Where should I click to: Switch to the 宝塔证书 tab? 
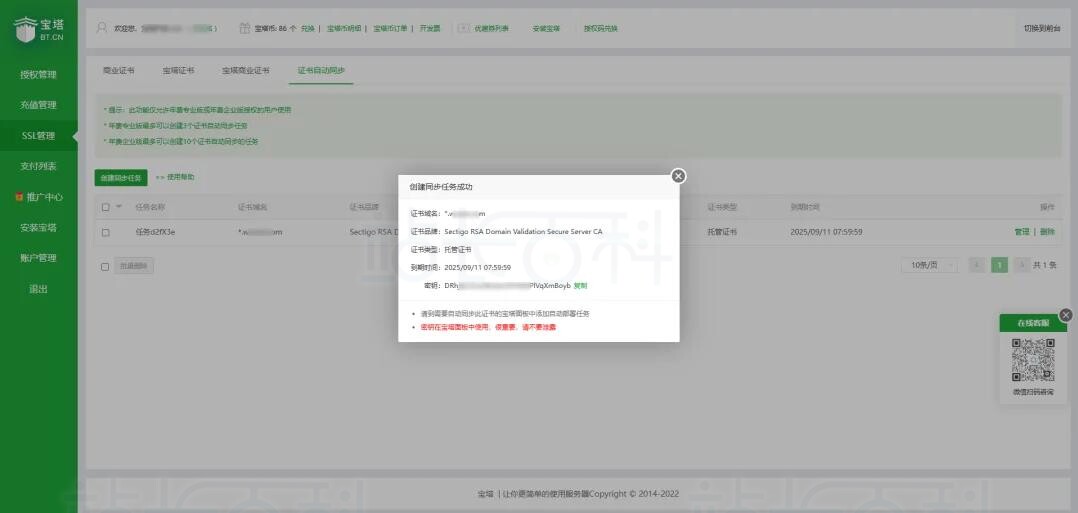[178, 70]
